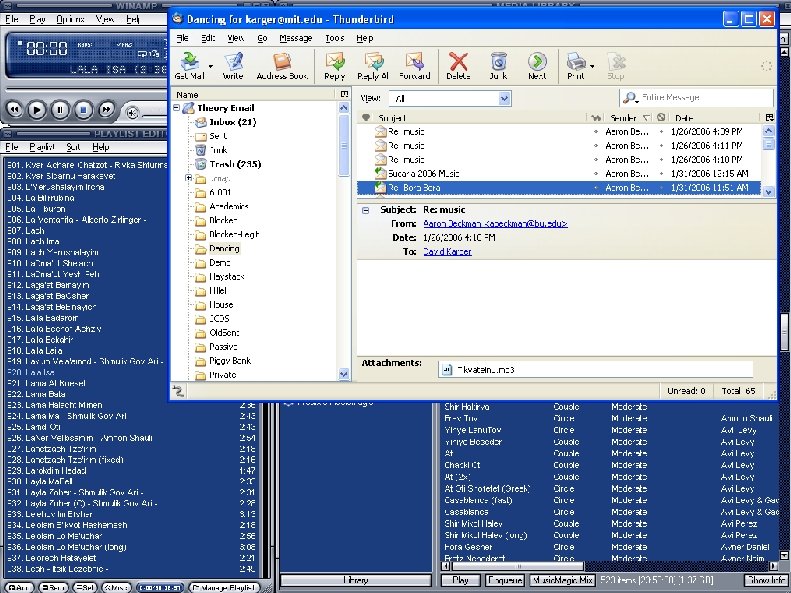Open Thunderbird's Message menu
Viewport: 791px width, 593px height.
[295, 38]
